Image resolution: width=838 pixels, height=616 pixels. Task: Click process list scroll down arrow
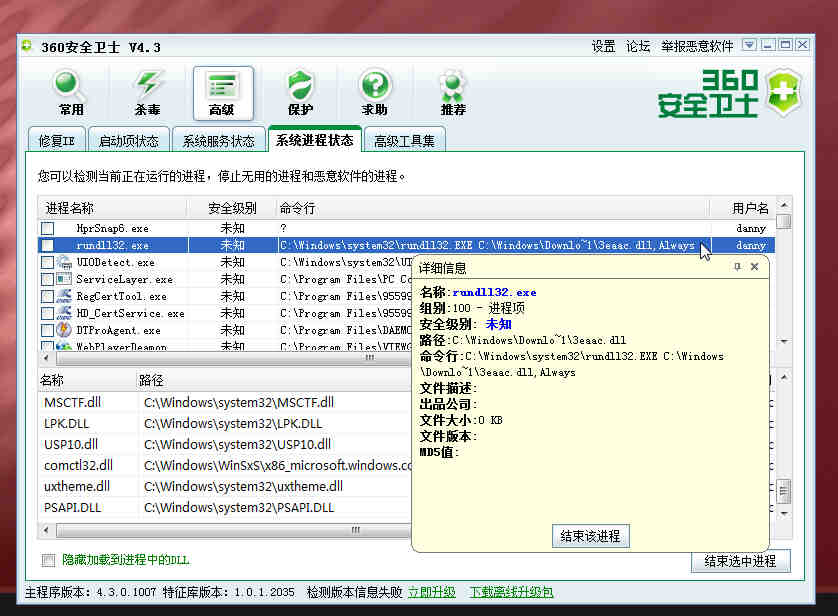(783, 341)
